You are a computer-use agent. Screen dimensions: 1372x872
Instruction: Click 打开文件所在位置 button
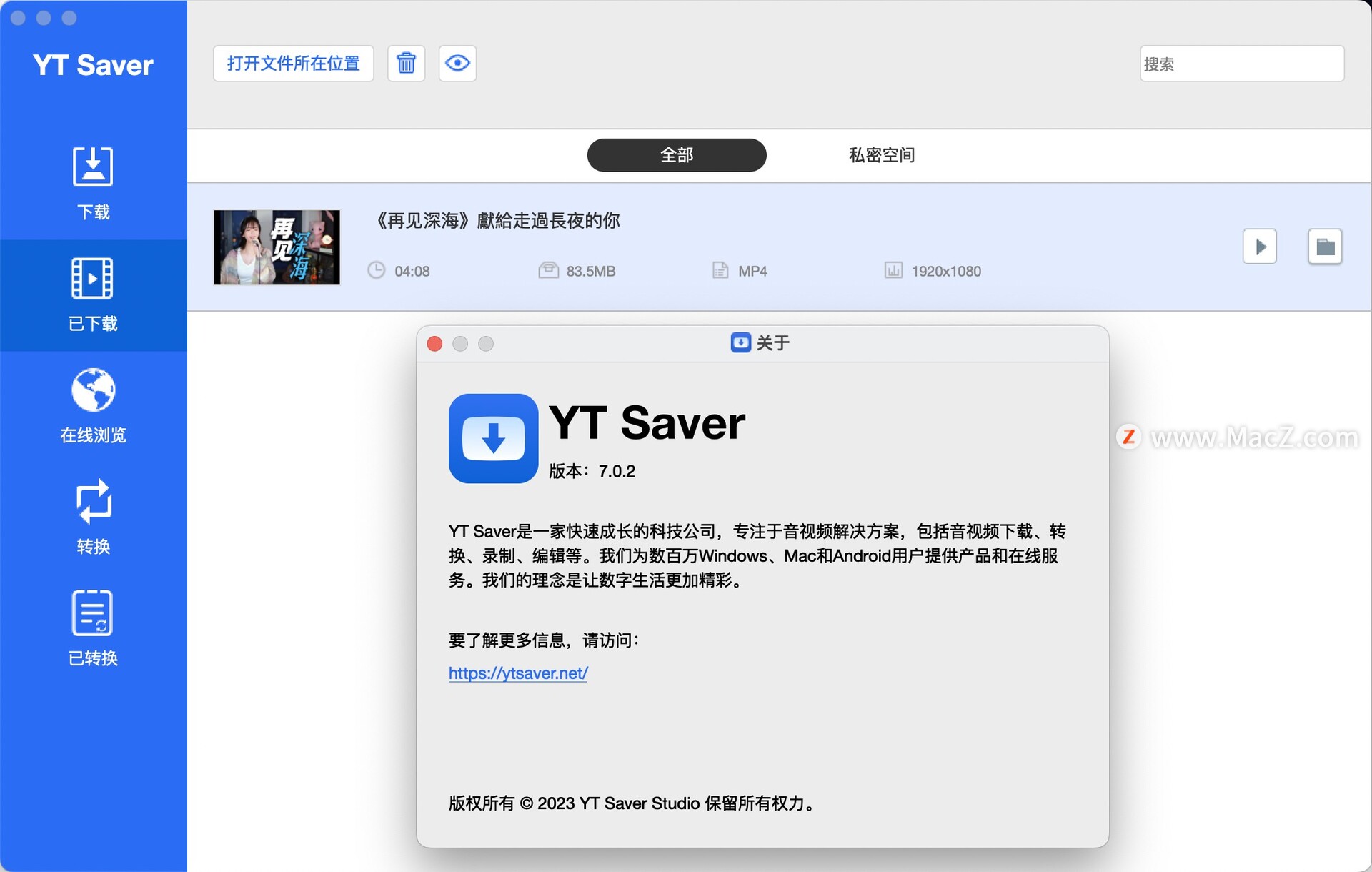pyautogui.click(x=293, y=64)
